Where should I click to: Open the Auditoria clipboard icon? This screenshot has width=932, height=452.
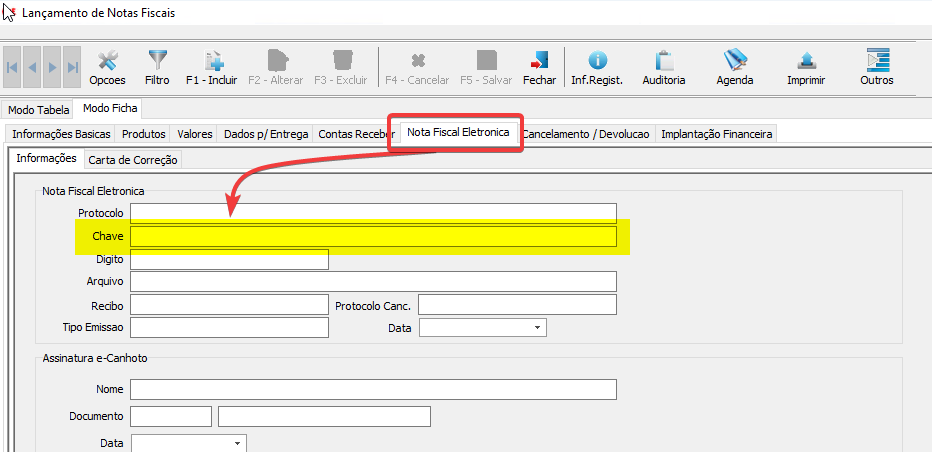(664, 62)
